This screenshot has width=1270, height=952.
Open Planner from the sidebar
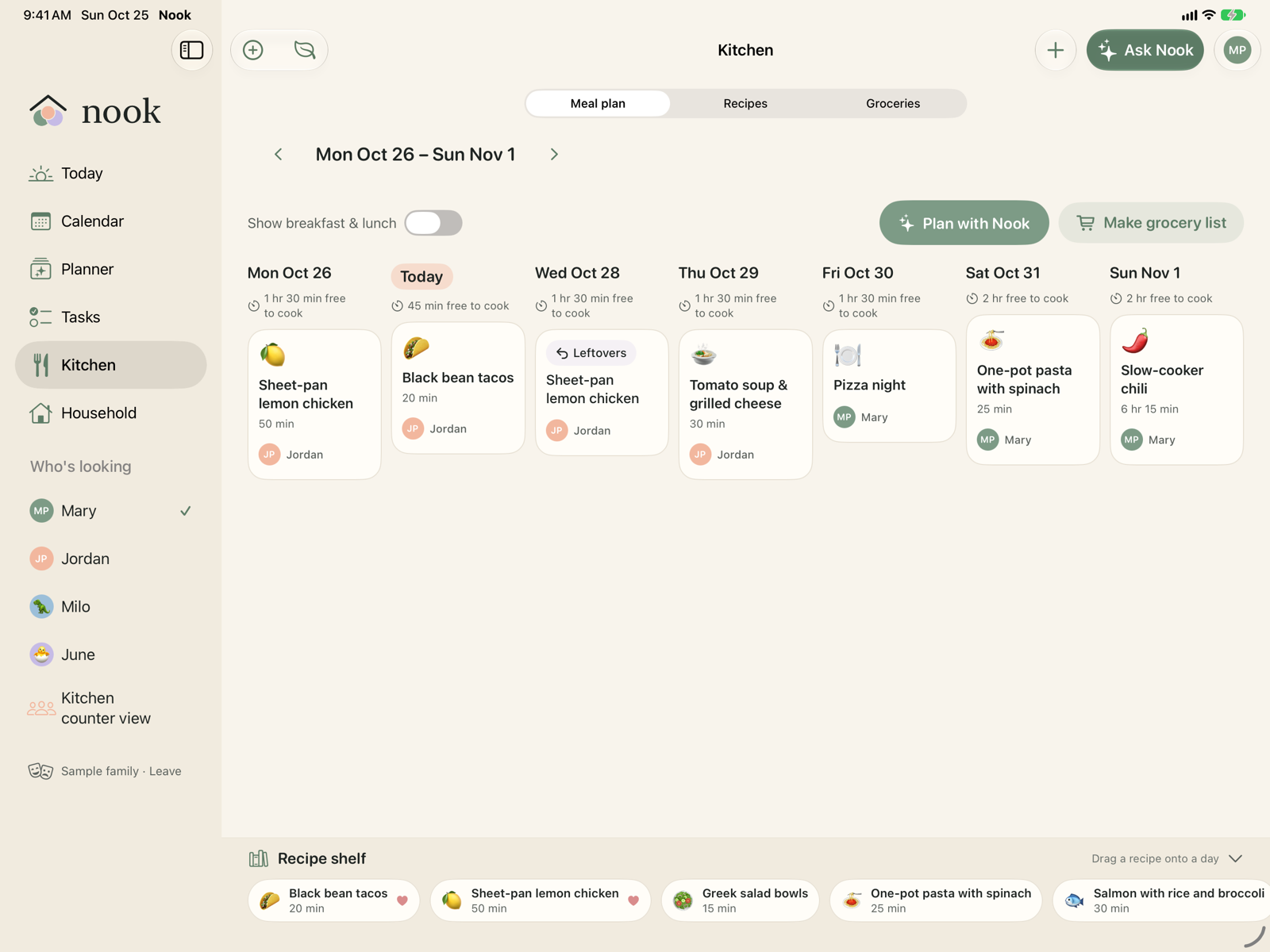[111, 269]
